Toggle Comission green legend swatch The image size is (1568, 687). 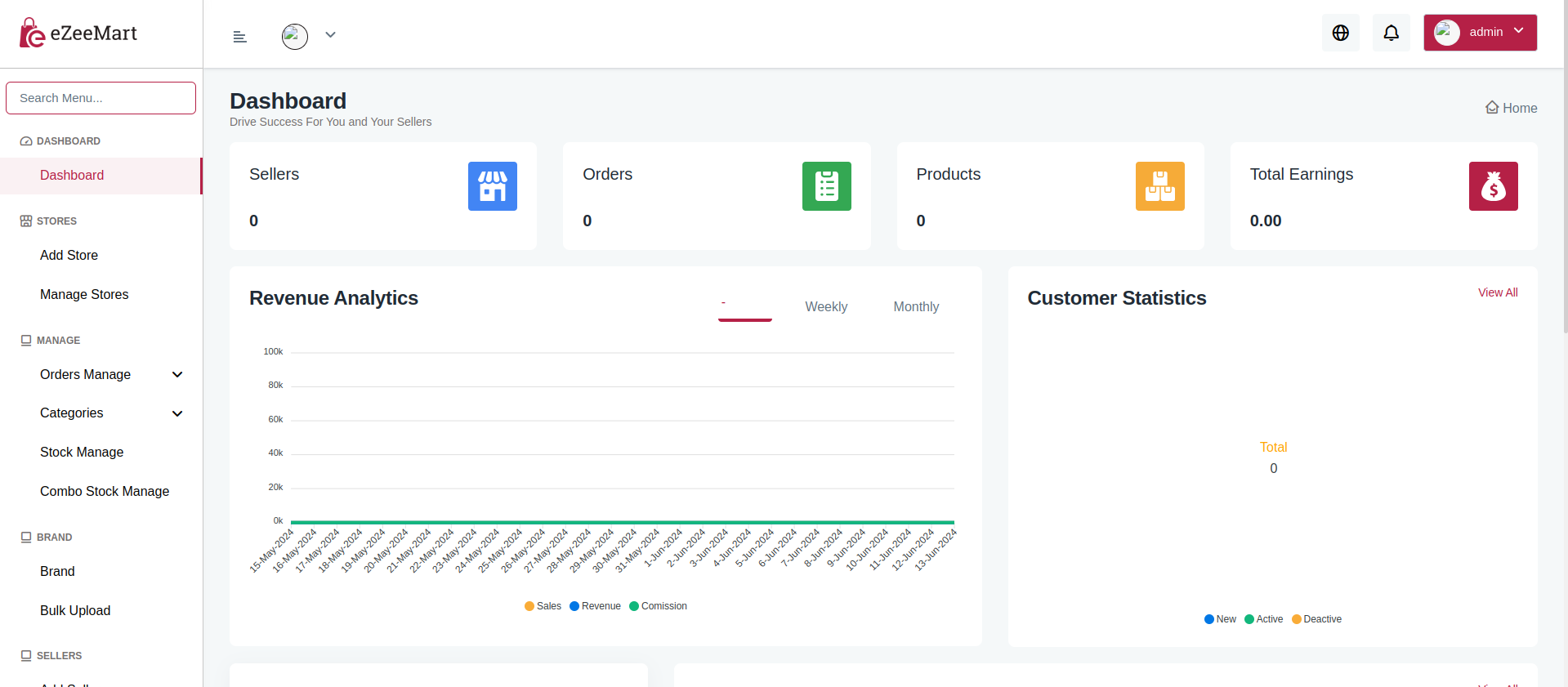634,606
